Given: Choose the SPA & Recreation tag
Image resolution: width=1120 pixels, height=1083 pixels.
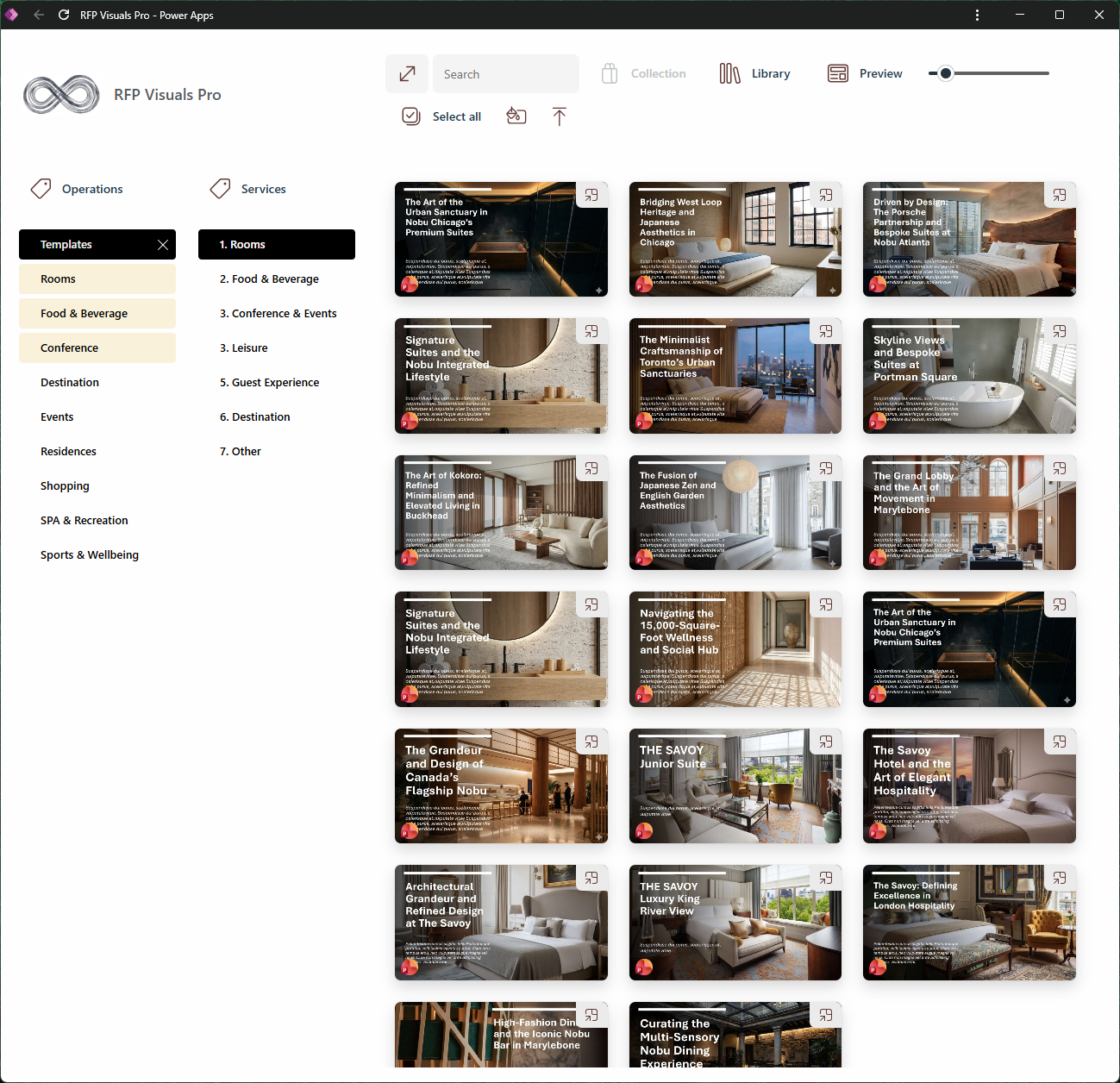Looking at the screenshot, I should point(97,521).
